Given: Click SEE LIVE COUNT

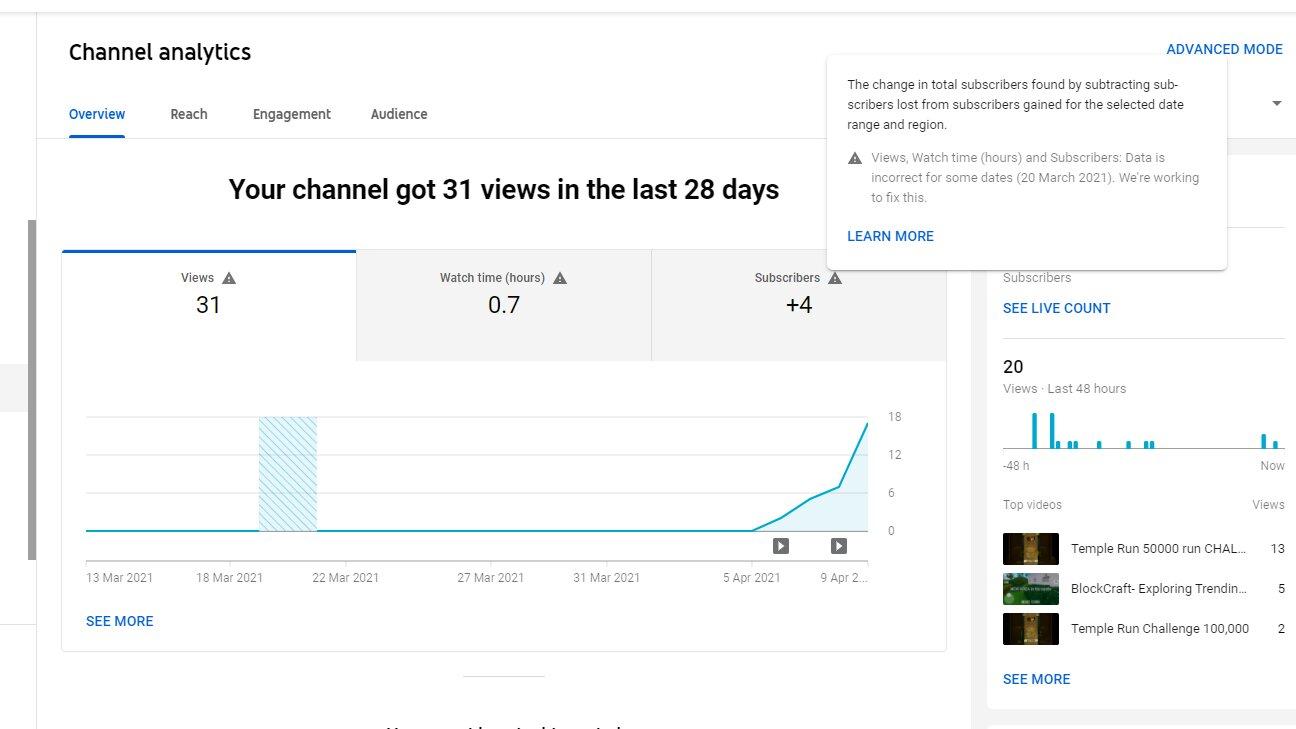Looking at the screenshot, I should (1056, 308).
